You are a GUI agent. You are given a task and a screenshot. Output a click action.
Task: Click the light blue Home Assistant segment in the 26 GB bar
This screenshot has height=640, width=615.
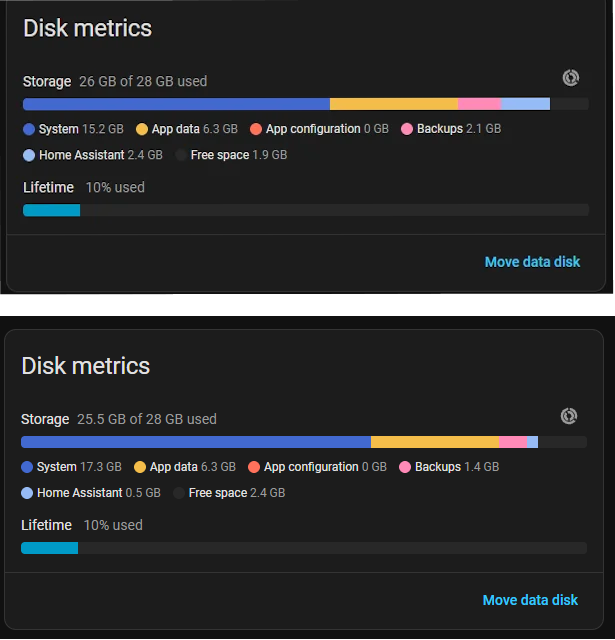tap(525, 104)
